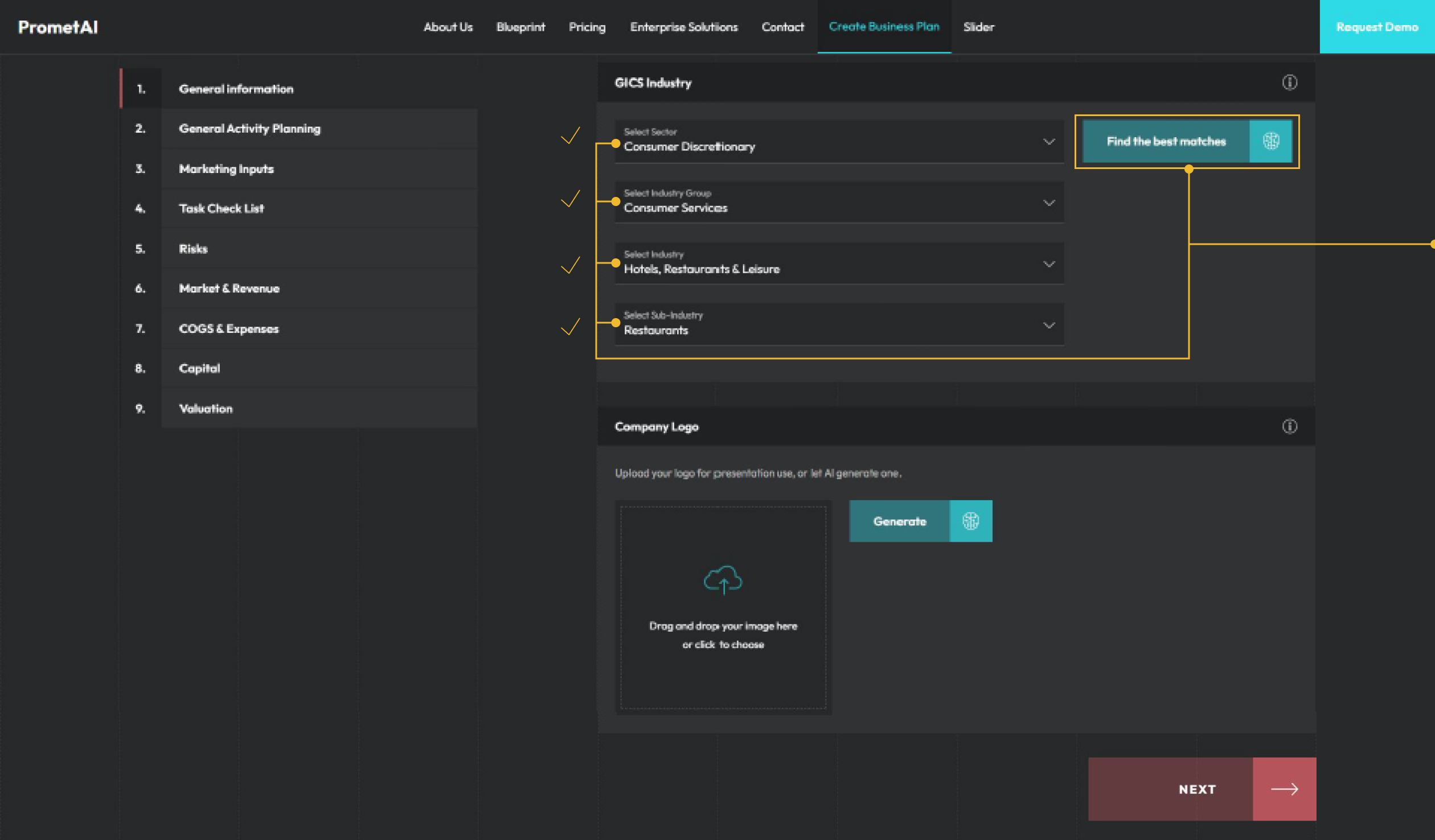Open the Select Sub-Industry dropdown
The width and height of the screenshot is (1435, 840).
[839, 324]
